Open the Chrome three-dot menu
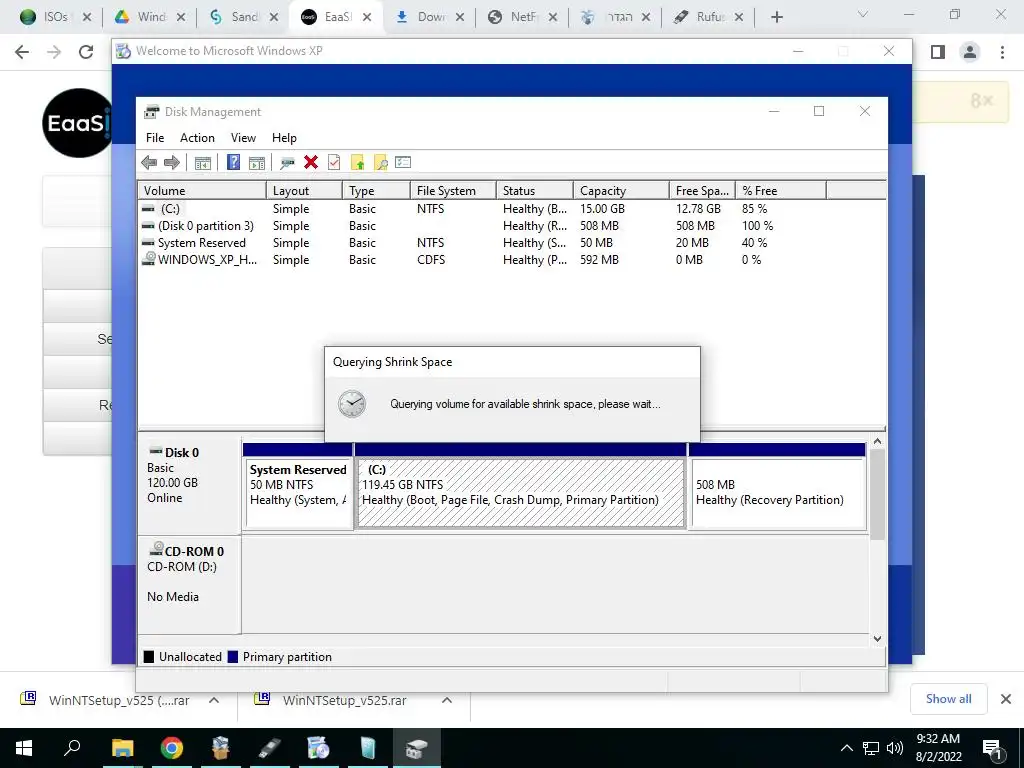 point(1002,52)
